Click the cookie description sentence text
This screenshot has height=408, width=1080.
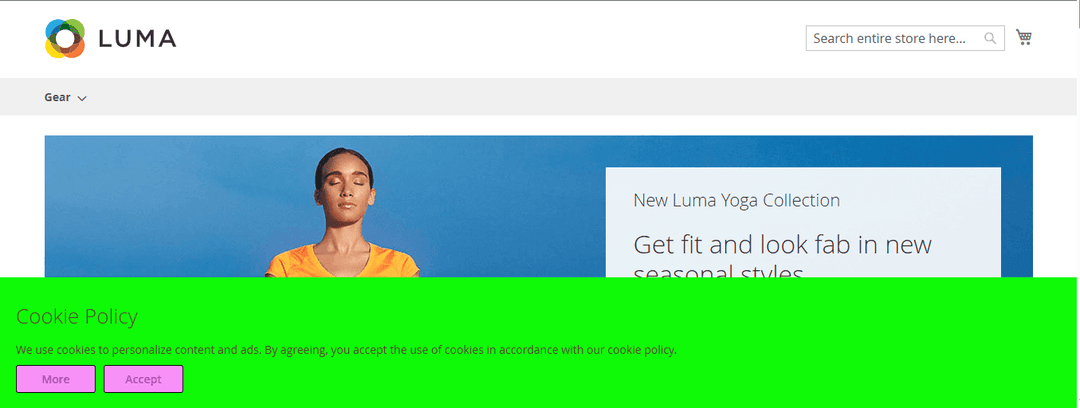pos(346,349)
